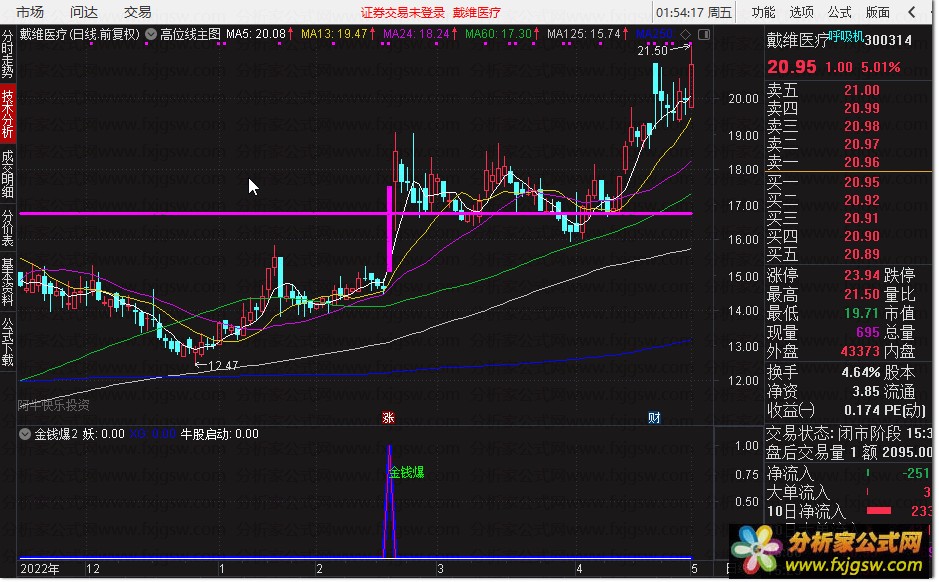Click 卖五 price 21.00
This screenshot has width=939, height=582.
[862, 90]
